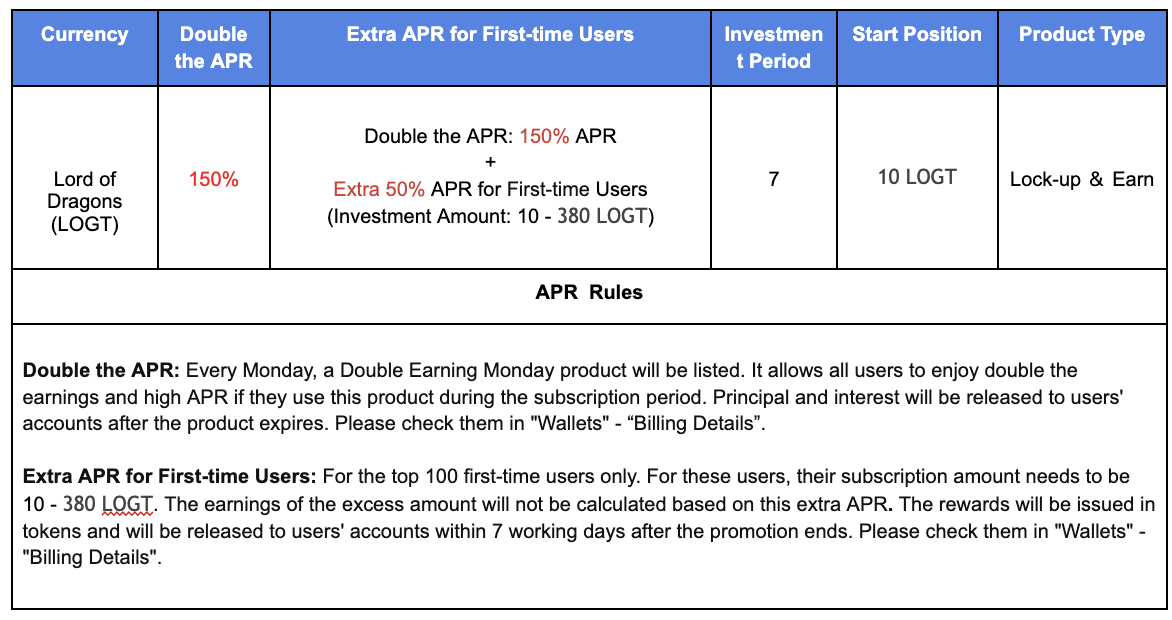Click the Currency column header
The height and width of the screenshot is (620, 1172).
pyautogui.click(x=84, y=35)
